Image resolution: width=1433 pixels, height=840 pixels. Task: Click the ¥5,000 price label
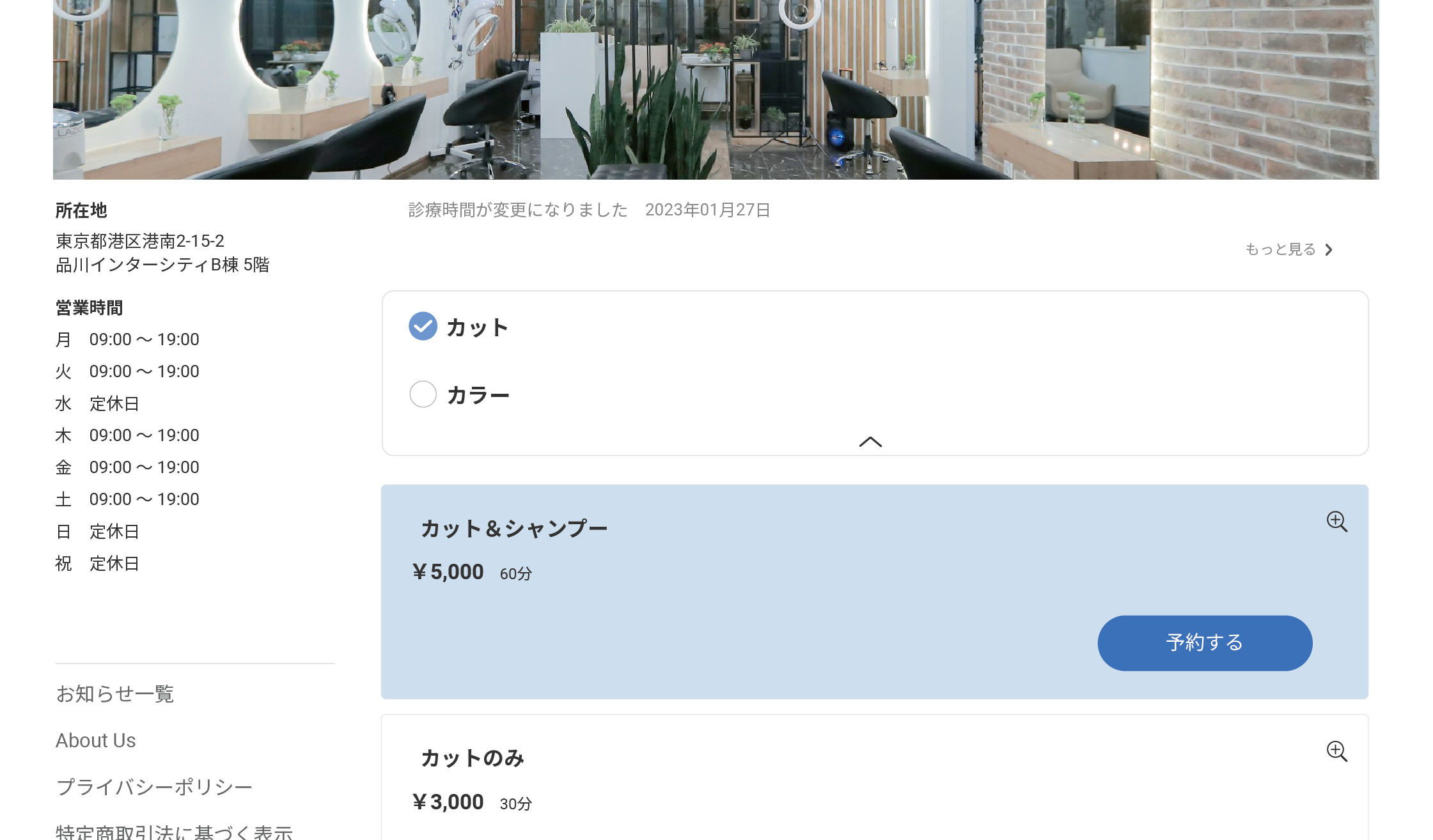[448, 572]
